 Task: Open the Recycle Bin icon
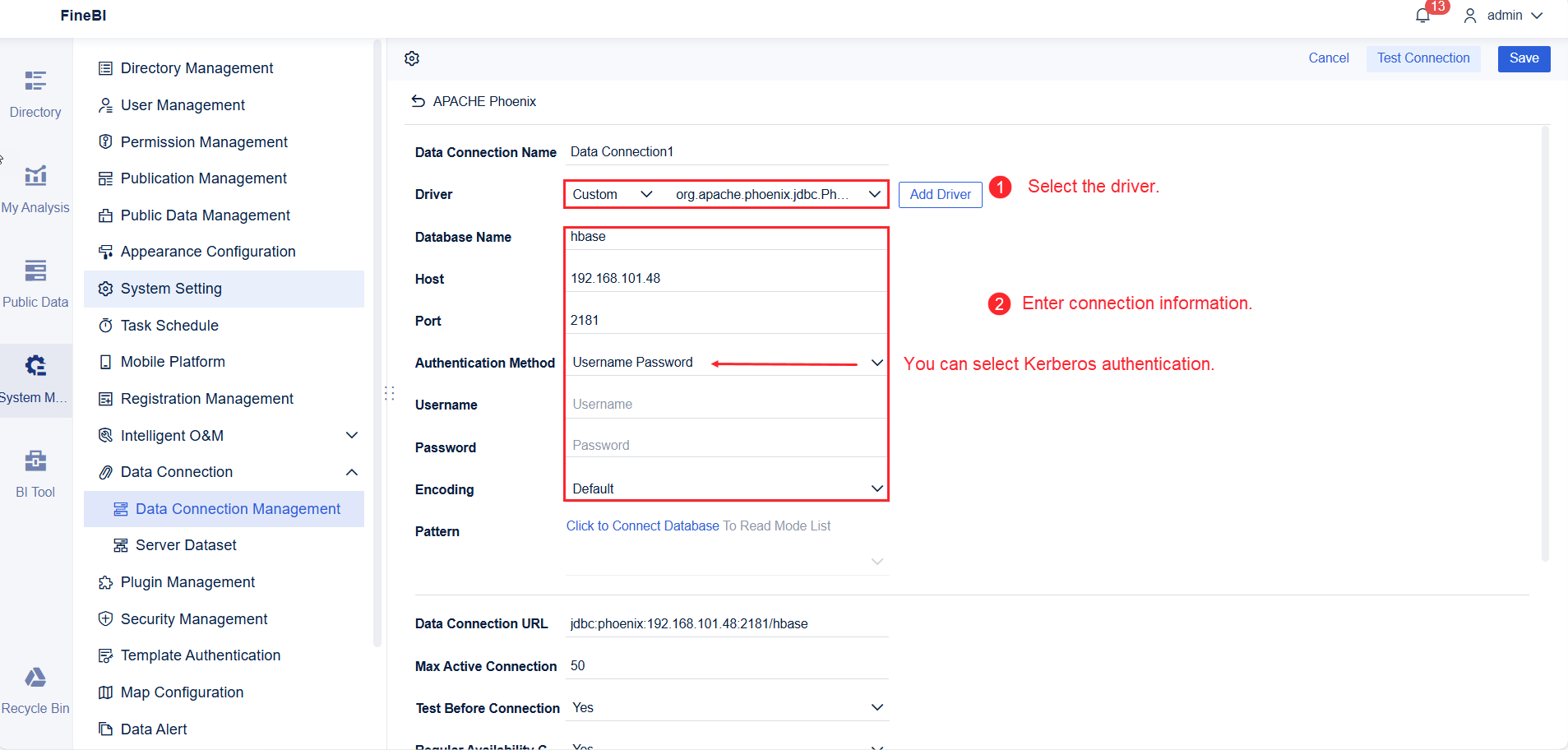35,677
